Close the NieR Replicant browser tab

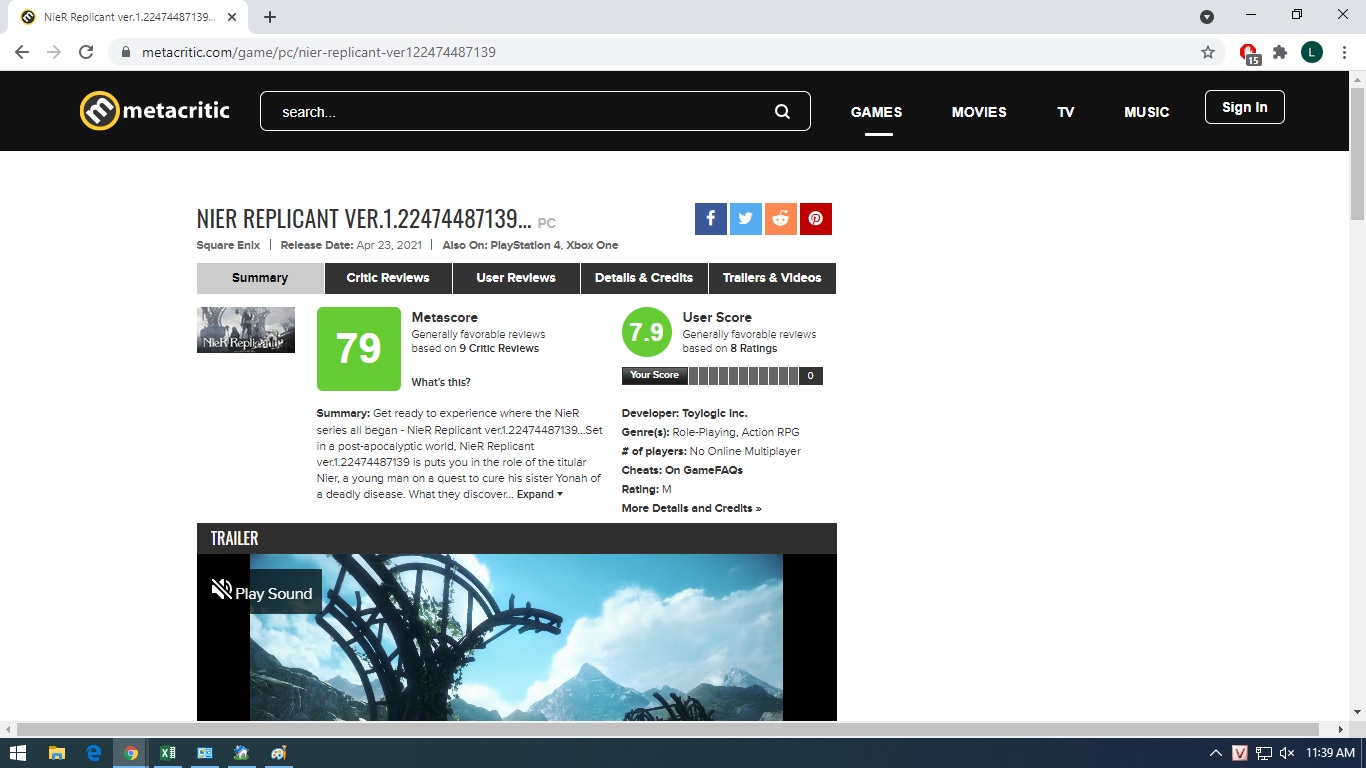[x=233, y=17]
